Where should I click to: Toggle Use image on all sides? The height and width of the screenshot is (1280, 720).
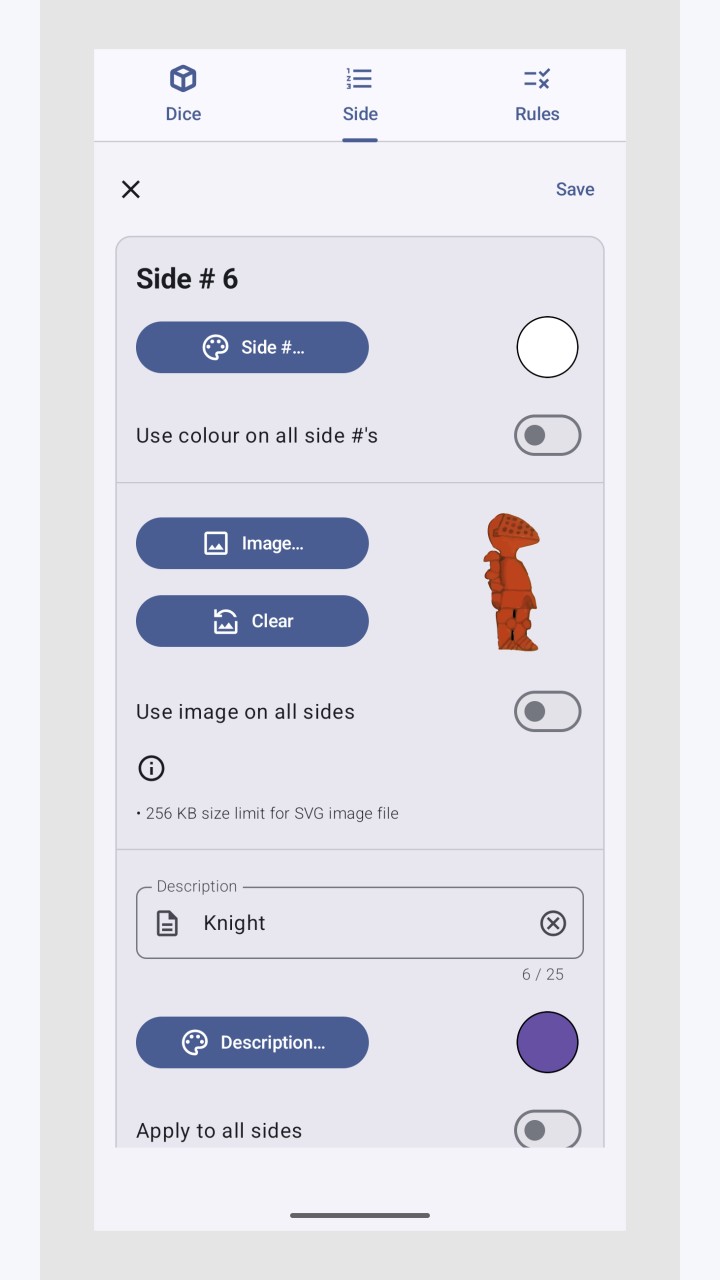(547, 711)
